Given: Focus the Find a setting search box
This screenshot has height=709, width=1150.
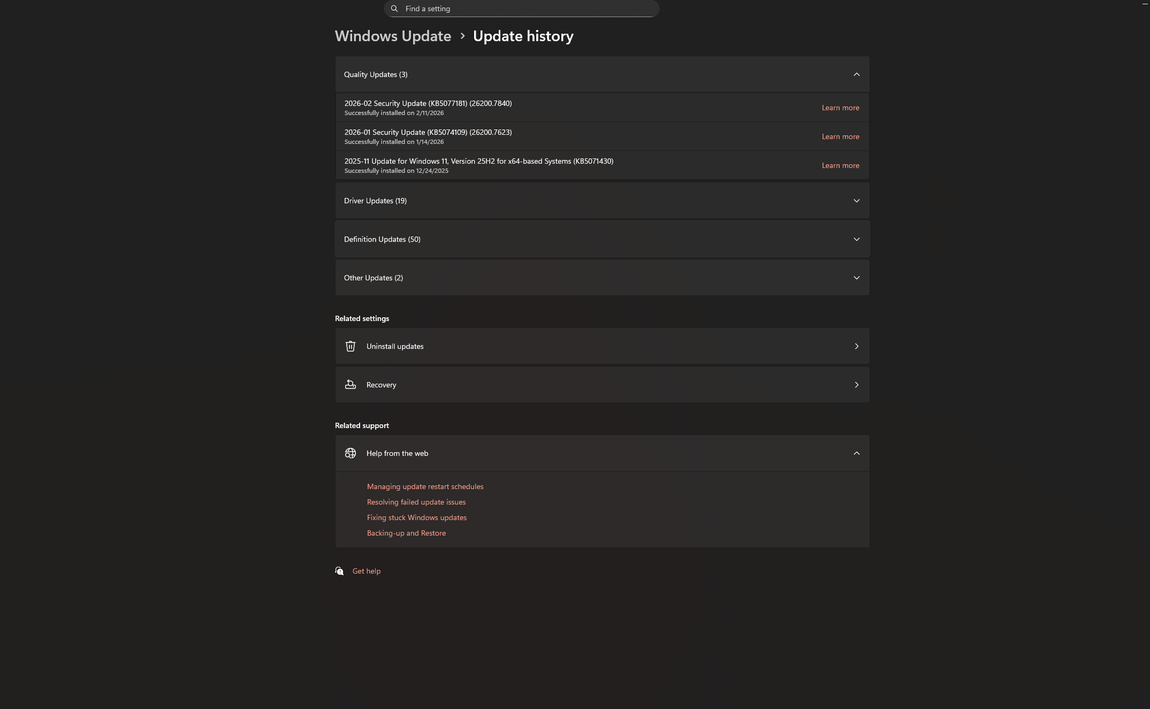Looking at the screenshot, I should 525,9.
